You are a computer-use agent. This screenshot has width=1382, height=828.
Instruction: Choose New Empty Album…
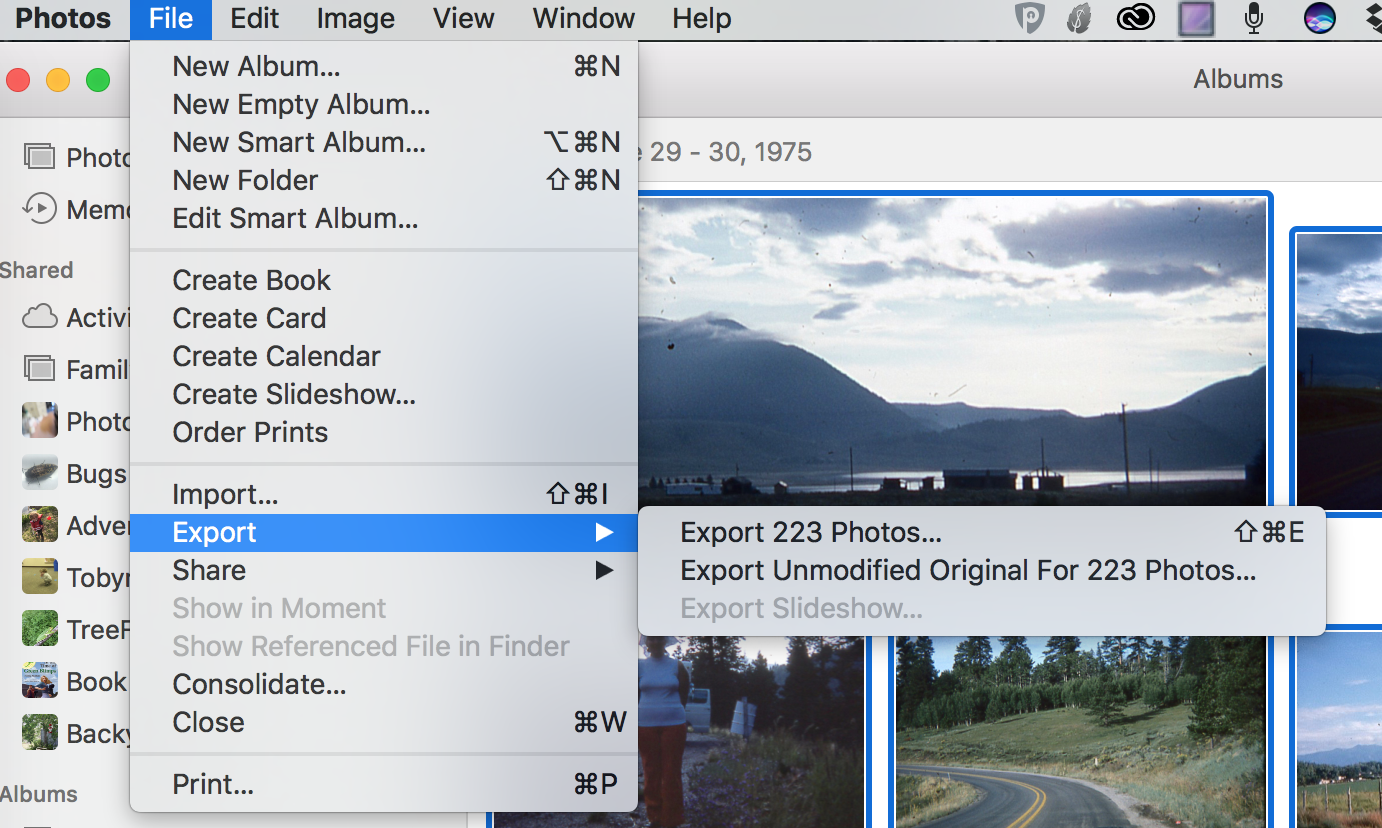384,105
